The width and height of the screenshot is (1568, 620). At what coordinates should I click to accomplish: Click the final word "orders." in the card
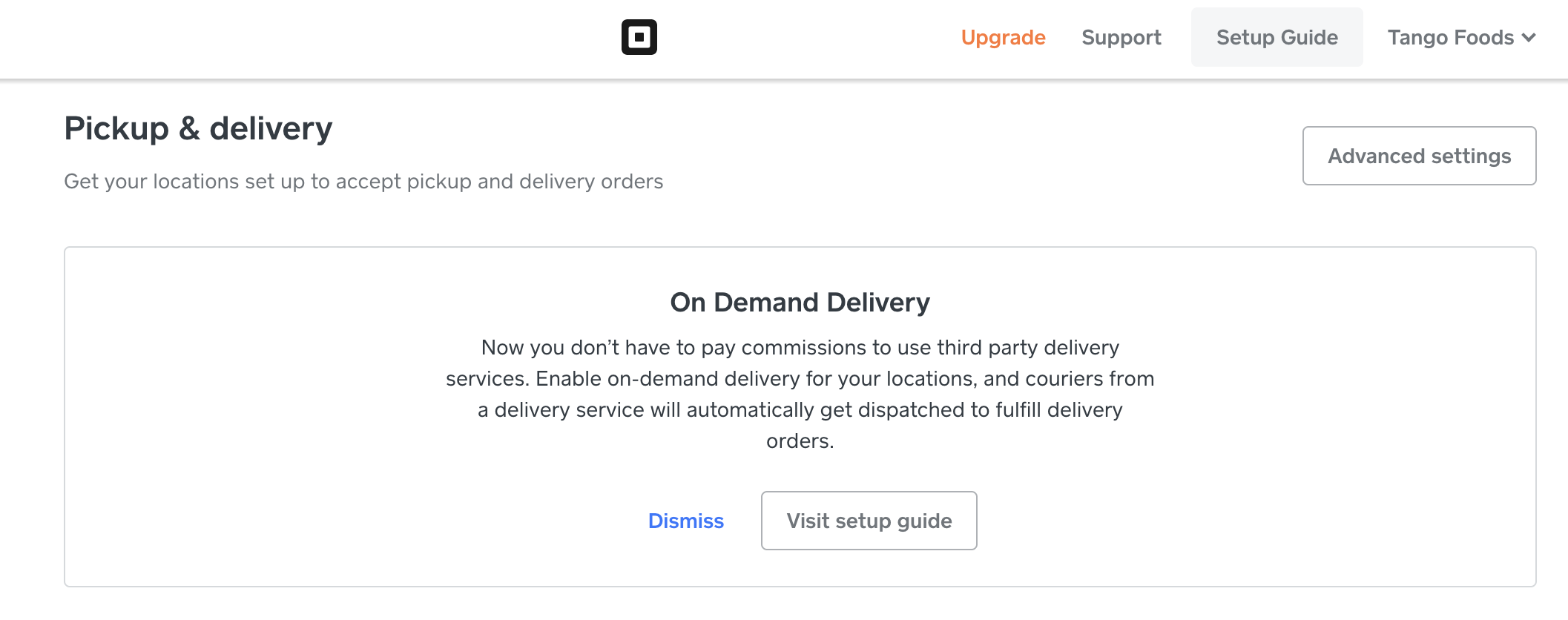pos(800,441)
